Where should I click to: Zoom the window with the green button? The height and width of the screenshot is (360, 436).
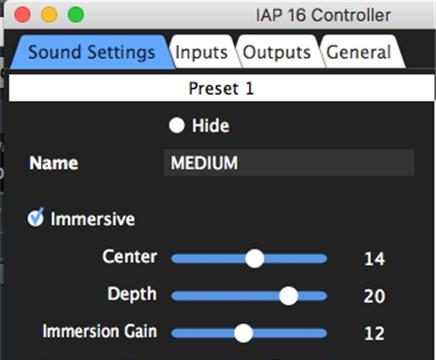point(76,15)
